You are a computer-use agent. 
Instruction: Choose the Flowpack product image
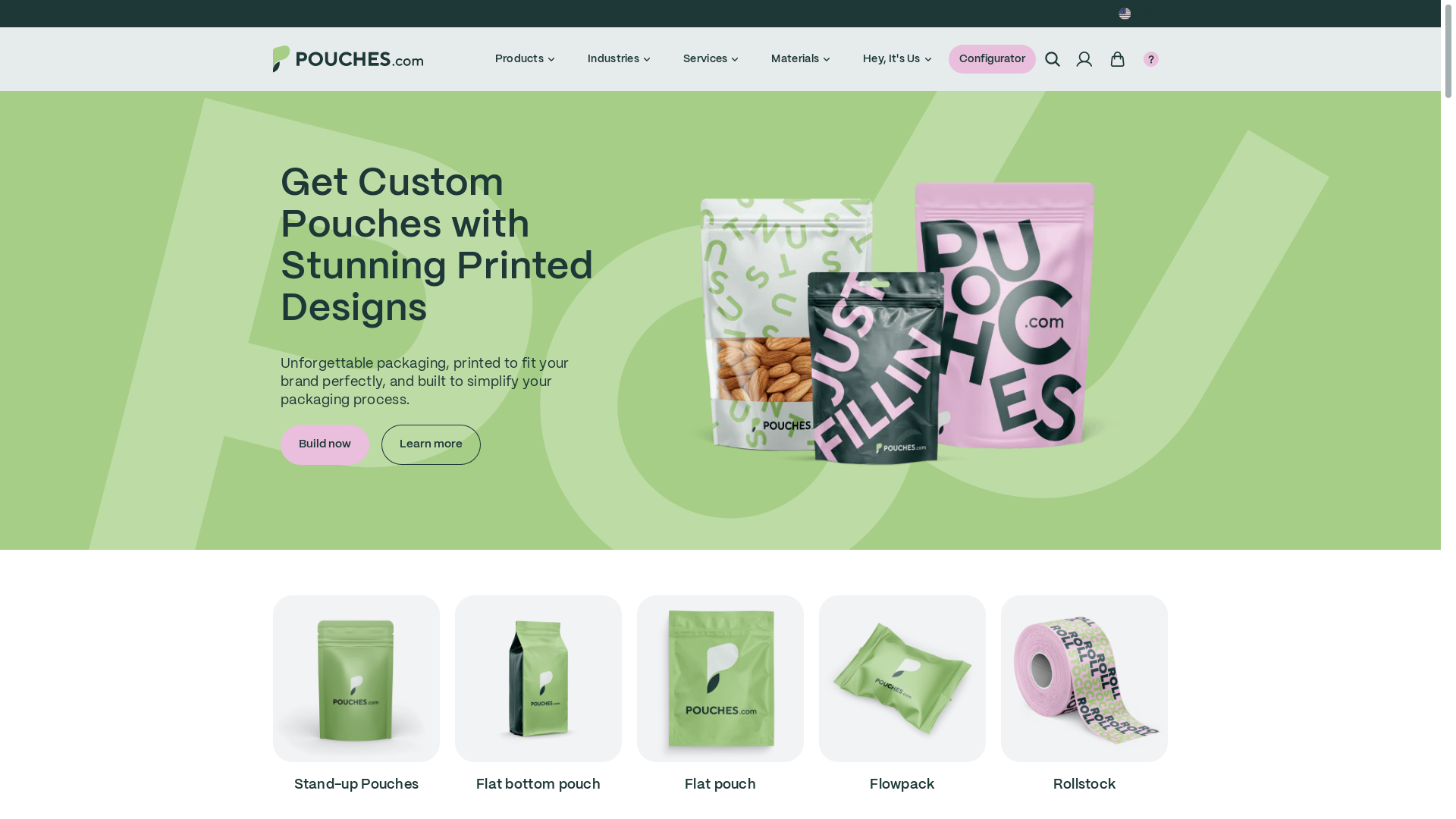[902, 679]
